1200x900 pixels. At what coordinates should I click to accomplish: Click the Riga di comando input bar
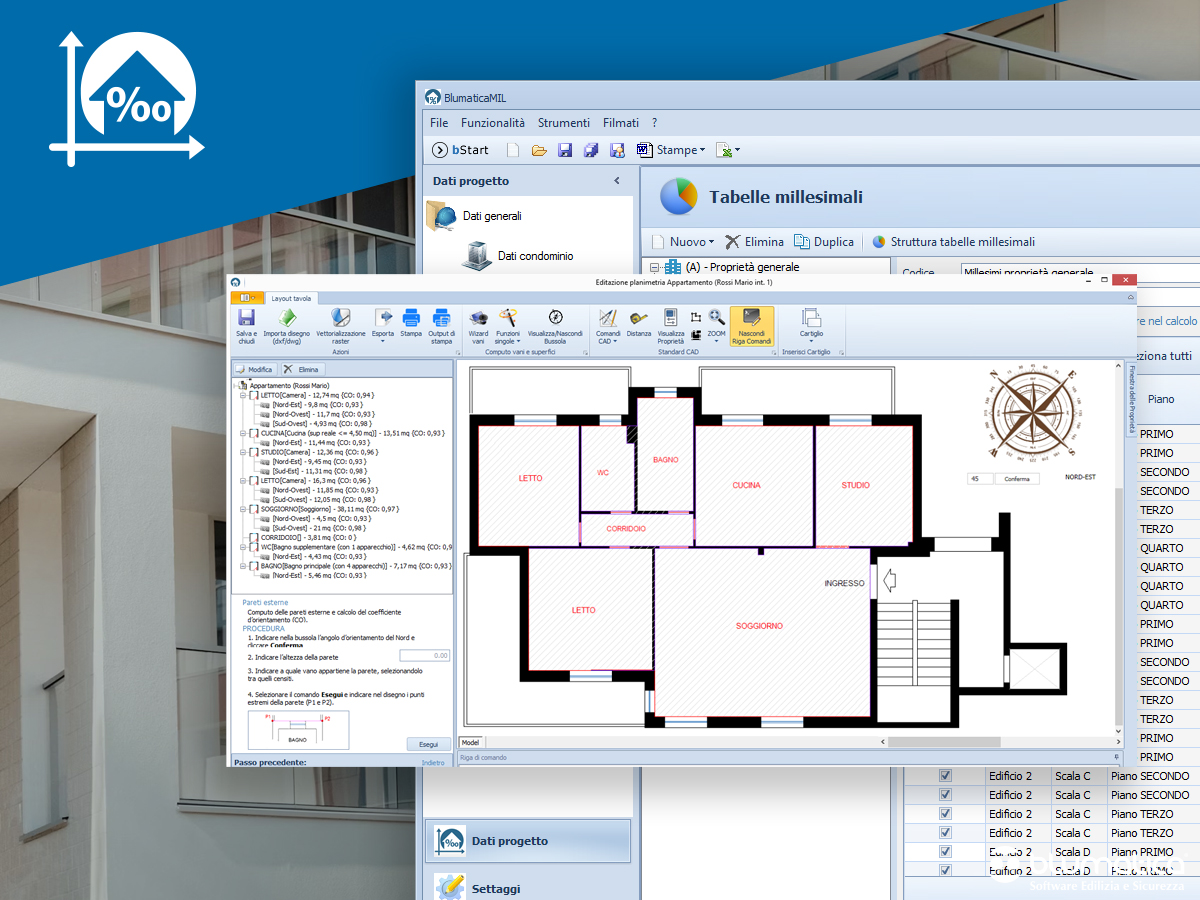coord(790,758)
